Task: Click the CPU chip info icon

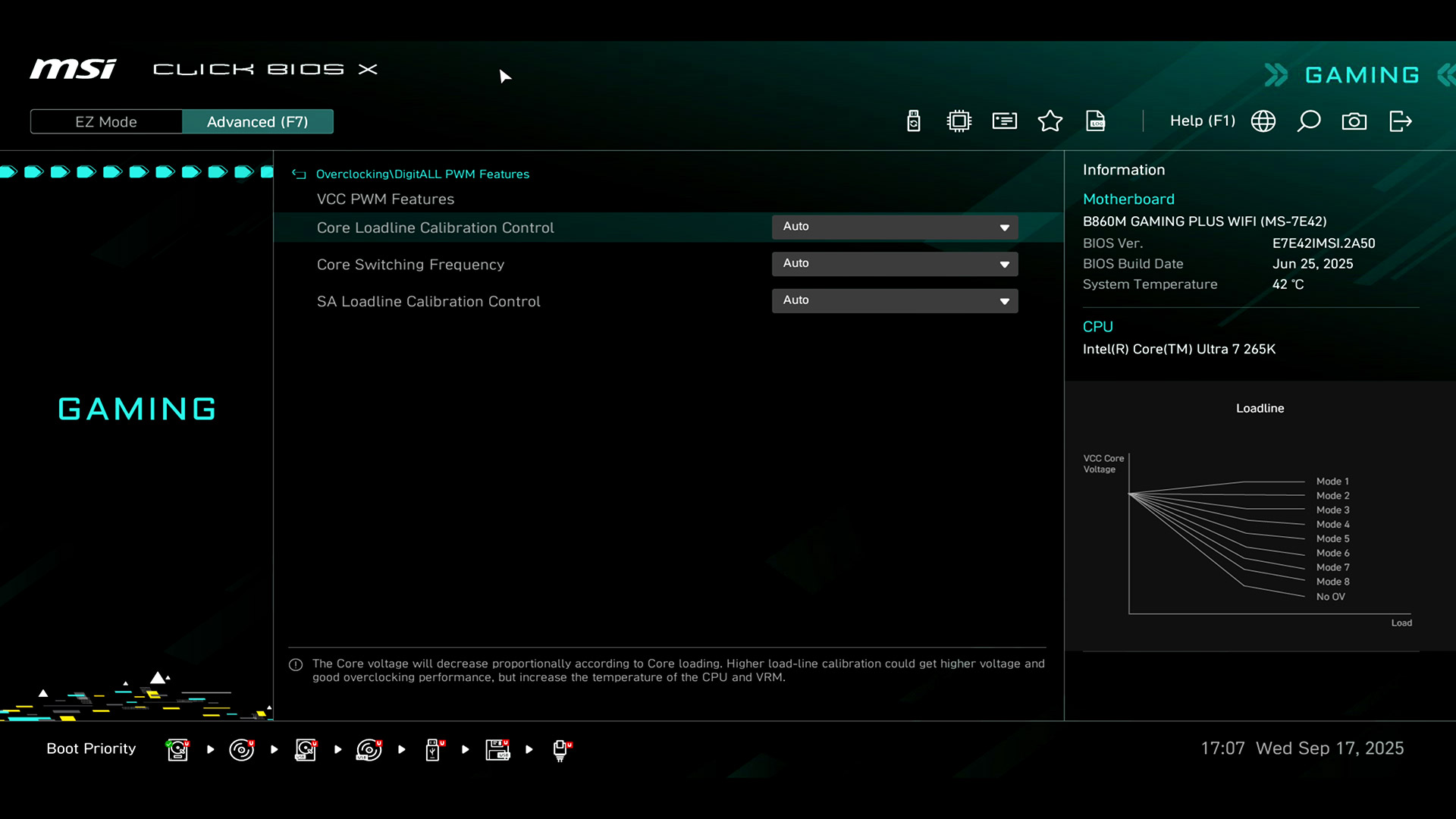Action: (x=959, y=121)
